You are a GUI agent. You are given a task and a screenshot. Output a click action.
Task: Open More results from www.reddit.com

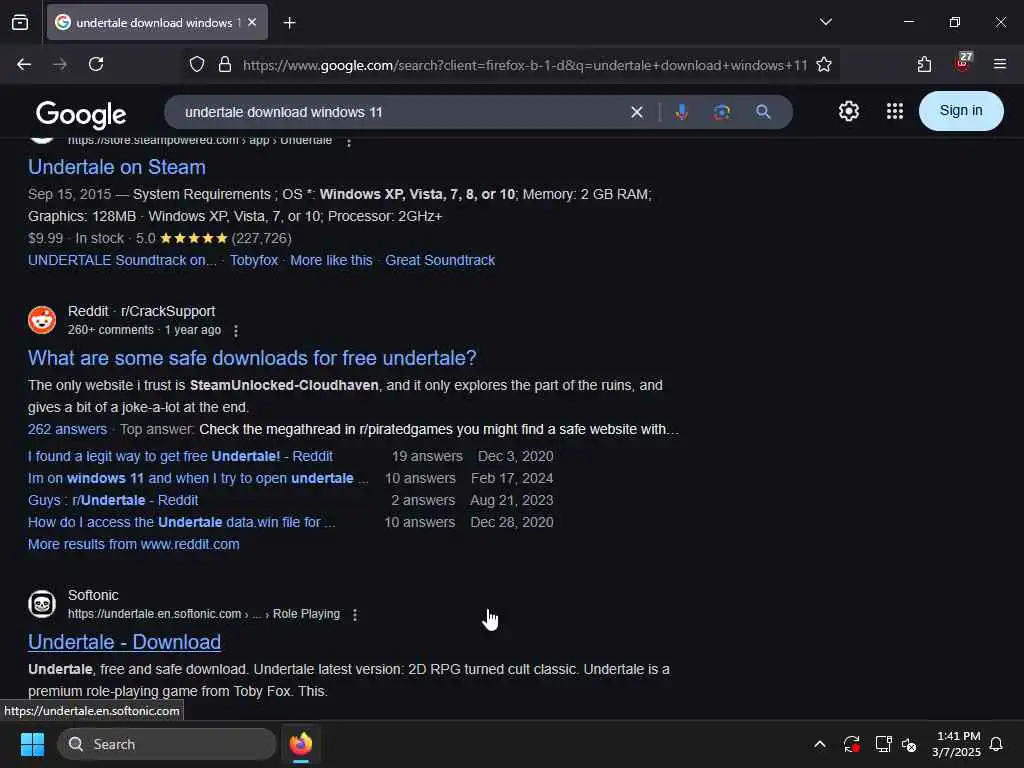133,544
